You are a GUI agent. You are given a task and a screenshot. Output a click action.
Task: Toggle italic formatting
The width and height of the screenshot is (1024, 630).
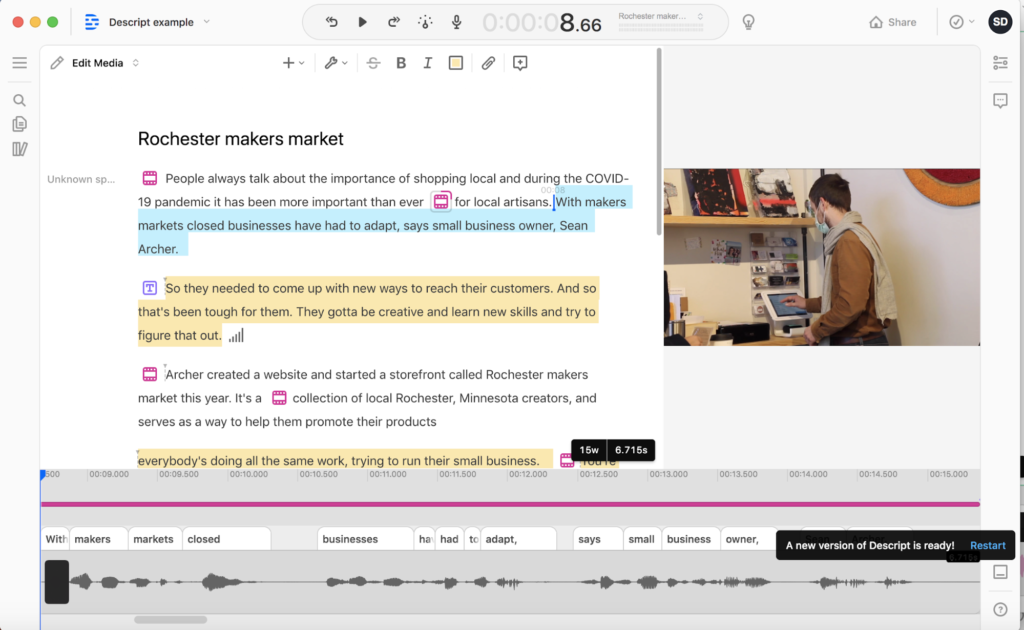(428, 63)
